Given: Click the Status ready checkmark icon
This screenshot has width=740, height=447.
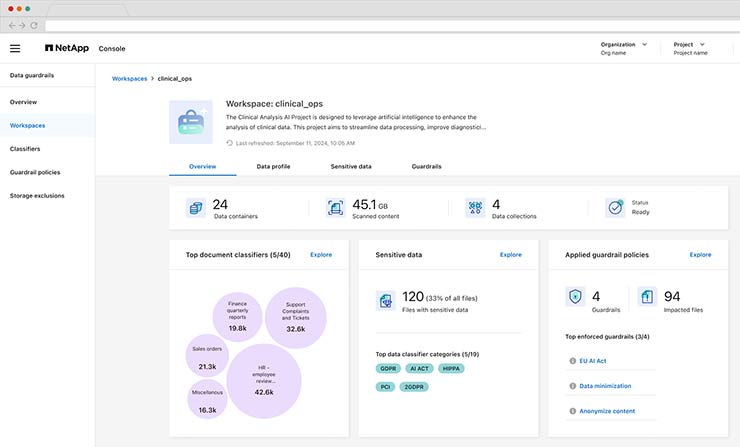Looking at the screenshot, I should pyautogui.click(x=615, y=208).
